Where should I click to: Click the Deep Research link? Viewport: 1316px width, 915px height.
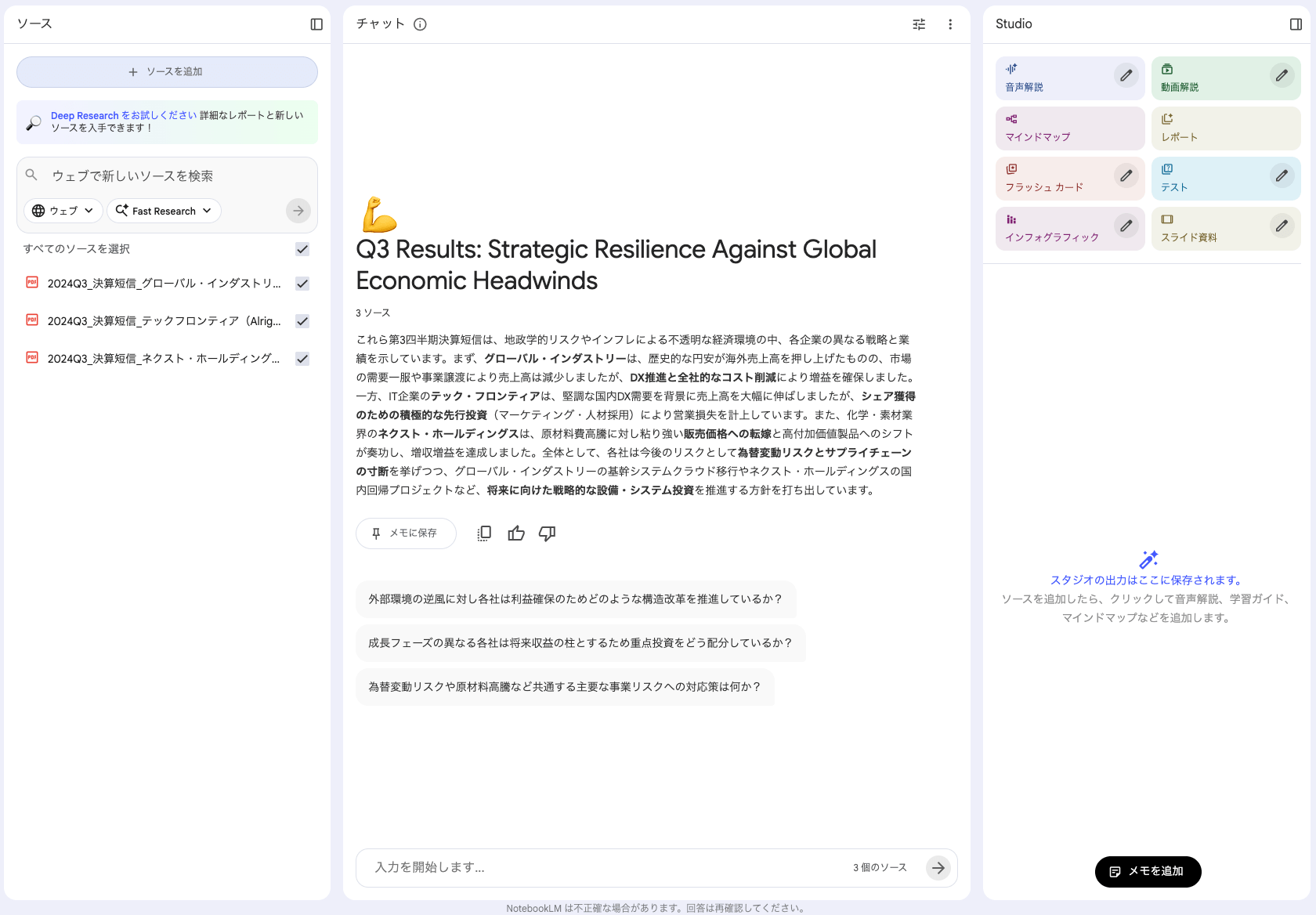84,114
